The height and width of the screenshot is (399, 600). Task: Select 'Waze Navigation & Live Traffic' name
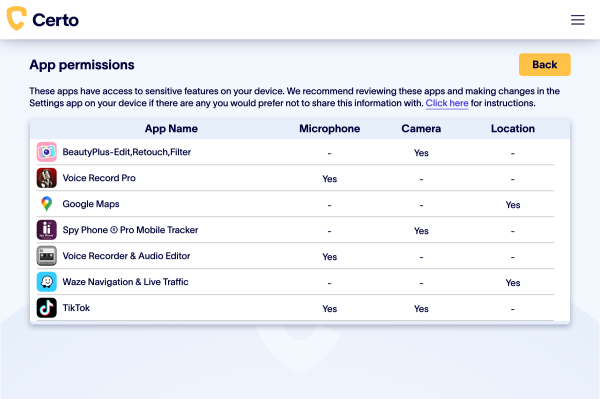(x=126, y=282)
